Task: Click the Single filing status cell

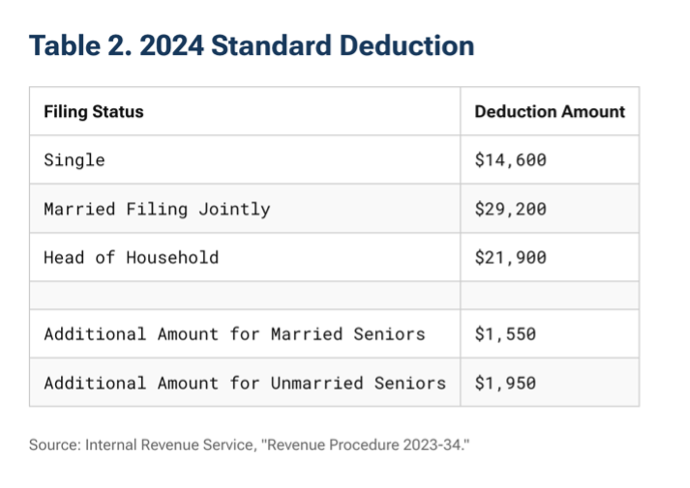Action: pyautogui.click(x=74, y=160)
